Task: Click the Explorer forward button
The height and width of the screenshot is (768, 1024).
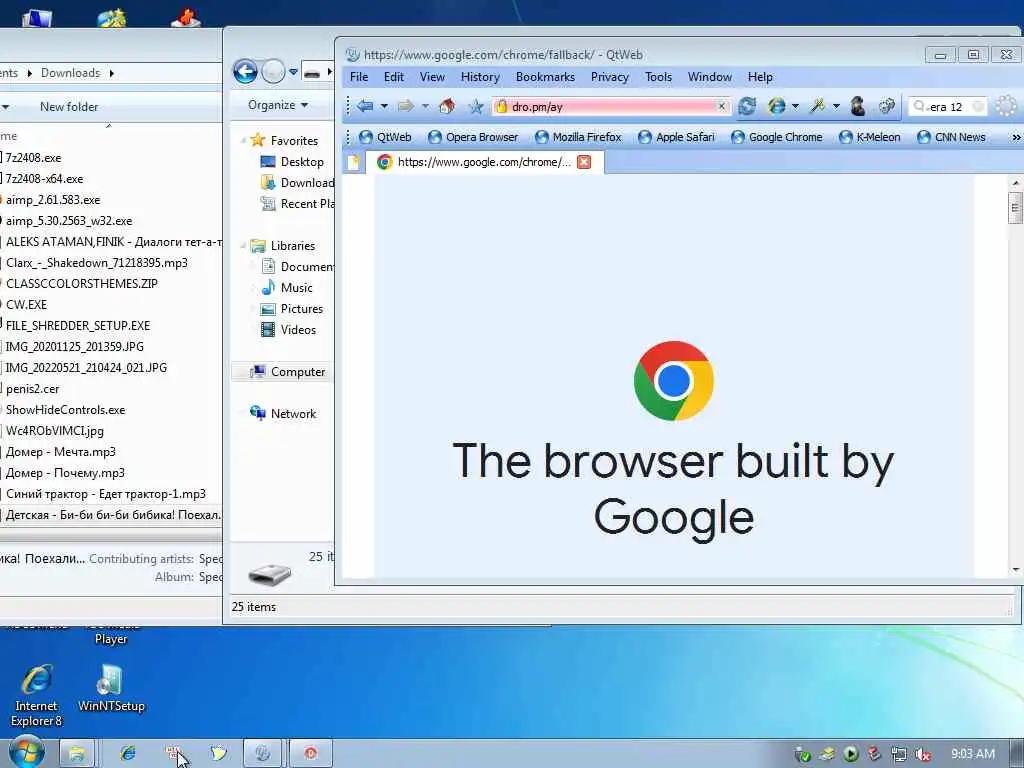Action: 273,71
